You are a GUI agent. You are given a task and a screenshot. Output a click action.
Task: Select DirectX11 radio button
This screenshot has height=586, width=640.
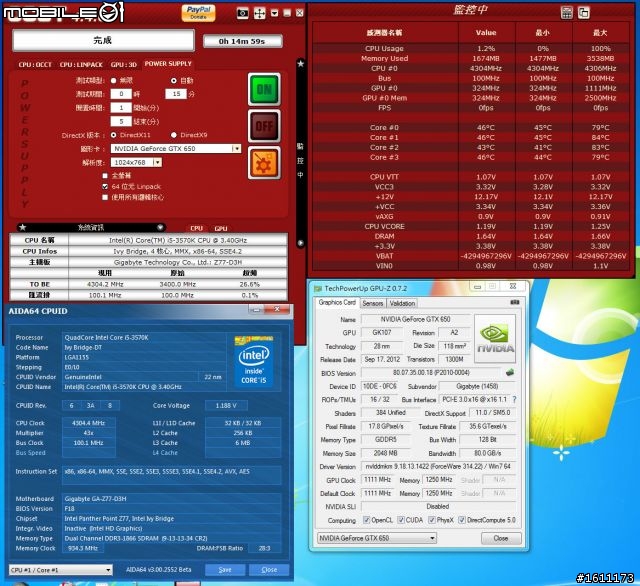(x=113, y=135)
